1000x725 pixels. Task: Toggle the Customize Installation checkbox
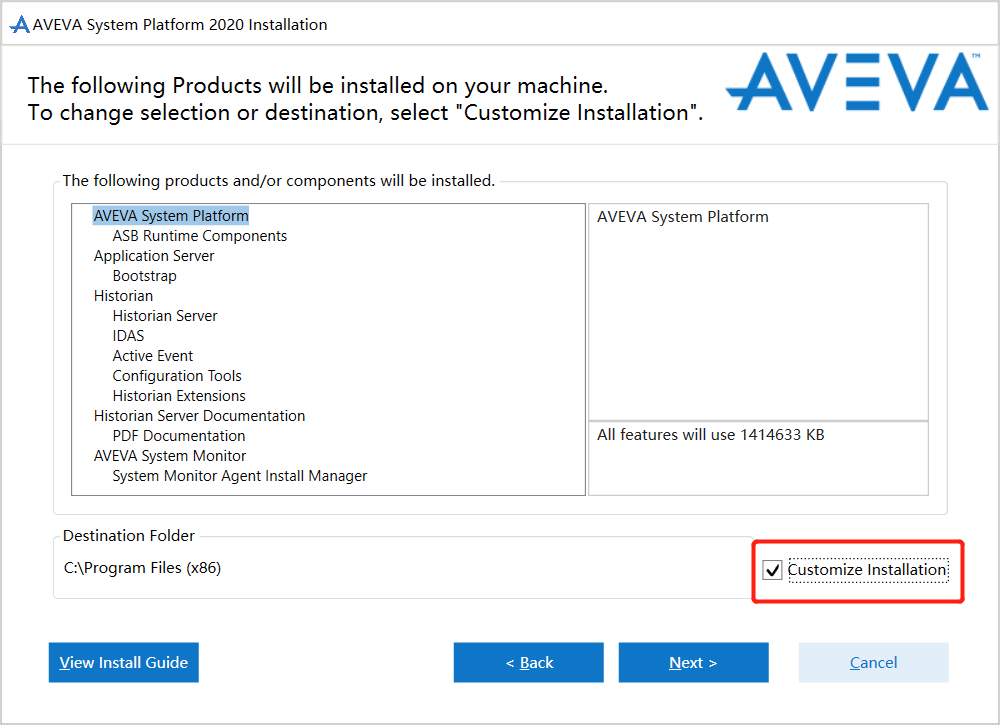(x=772, y=570)
